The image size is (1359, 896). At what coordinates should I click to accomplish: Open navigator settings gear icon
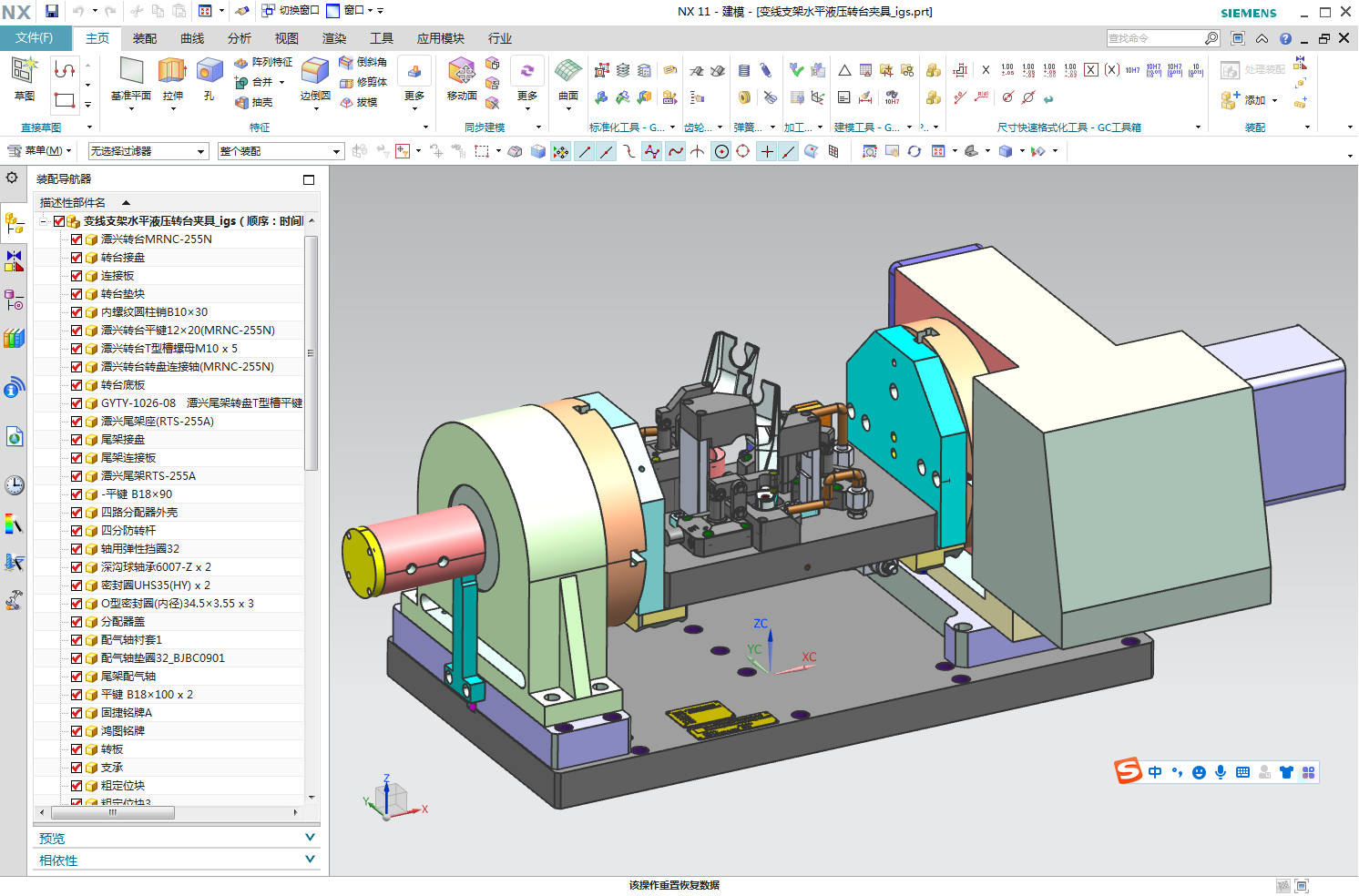(12, 178)
